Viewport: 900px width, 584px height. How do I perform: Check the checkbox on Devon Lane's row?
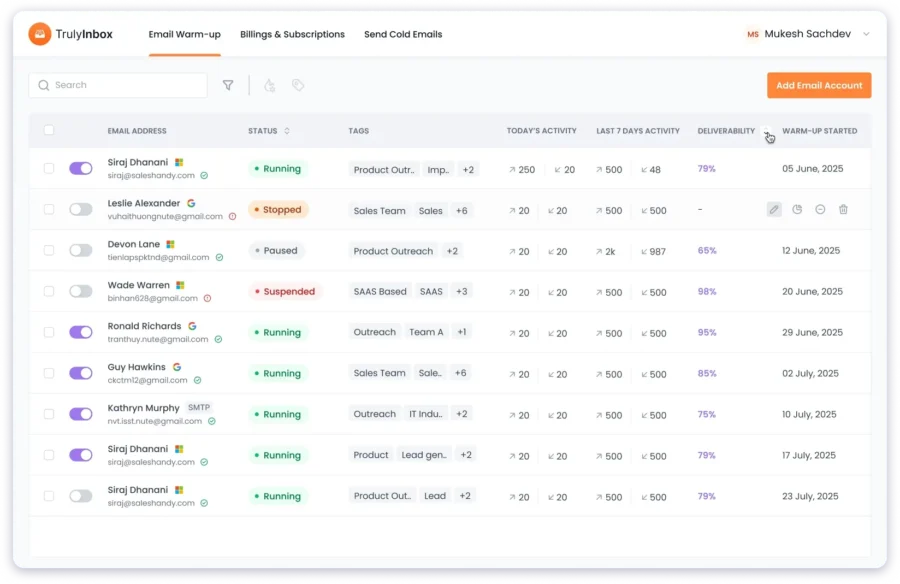(x=48, y=250)
